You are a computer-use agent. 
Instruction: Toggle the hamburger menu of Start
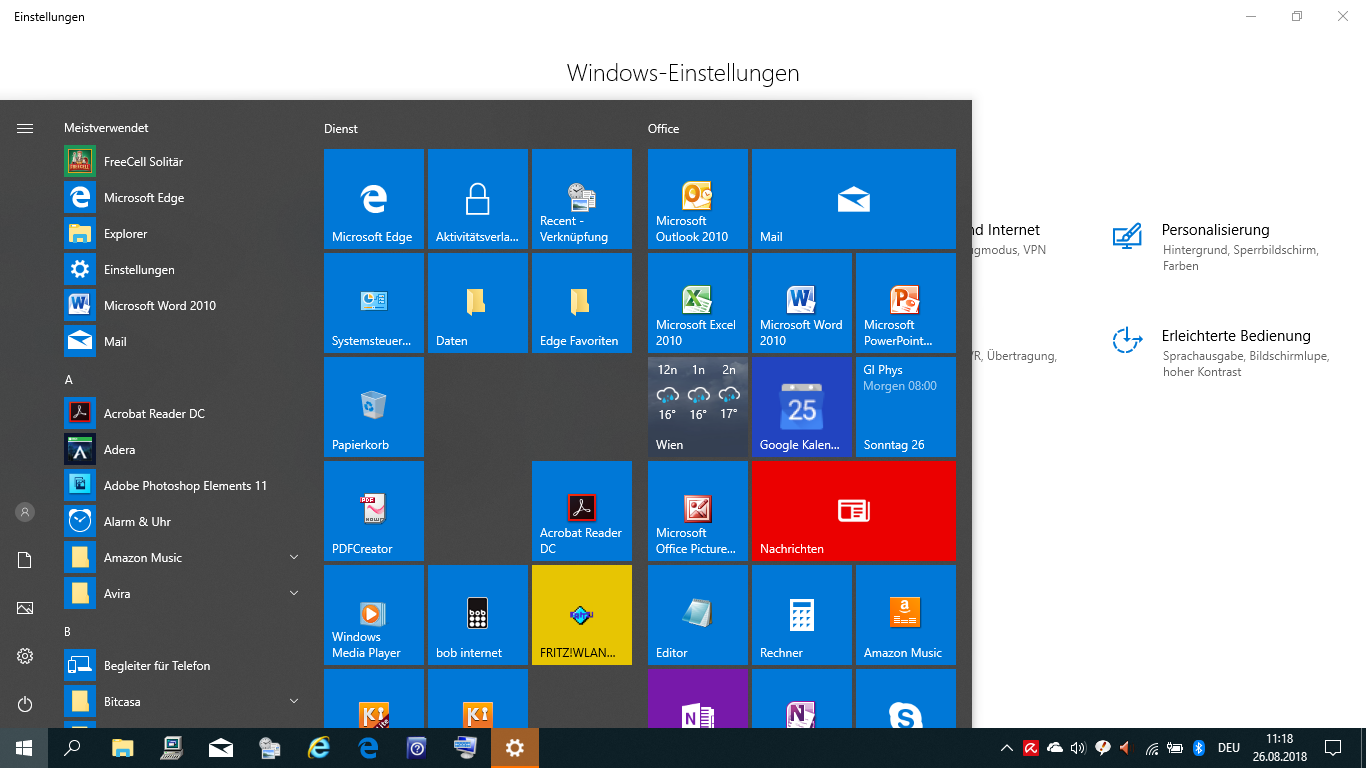point(25,128)
